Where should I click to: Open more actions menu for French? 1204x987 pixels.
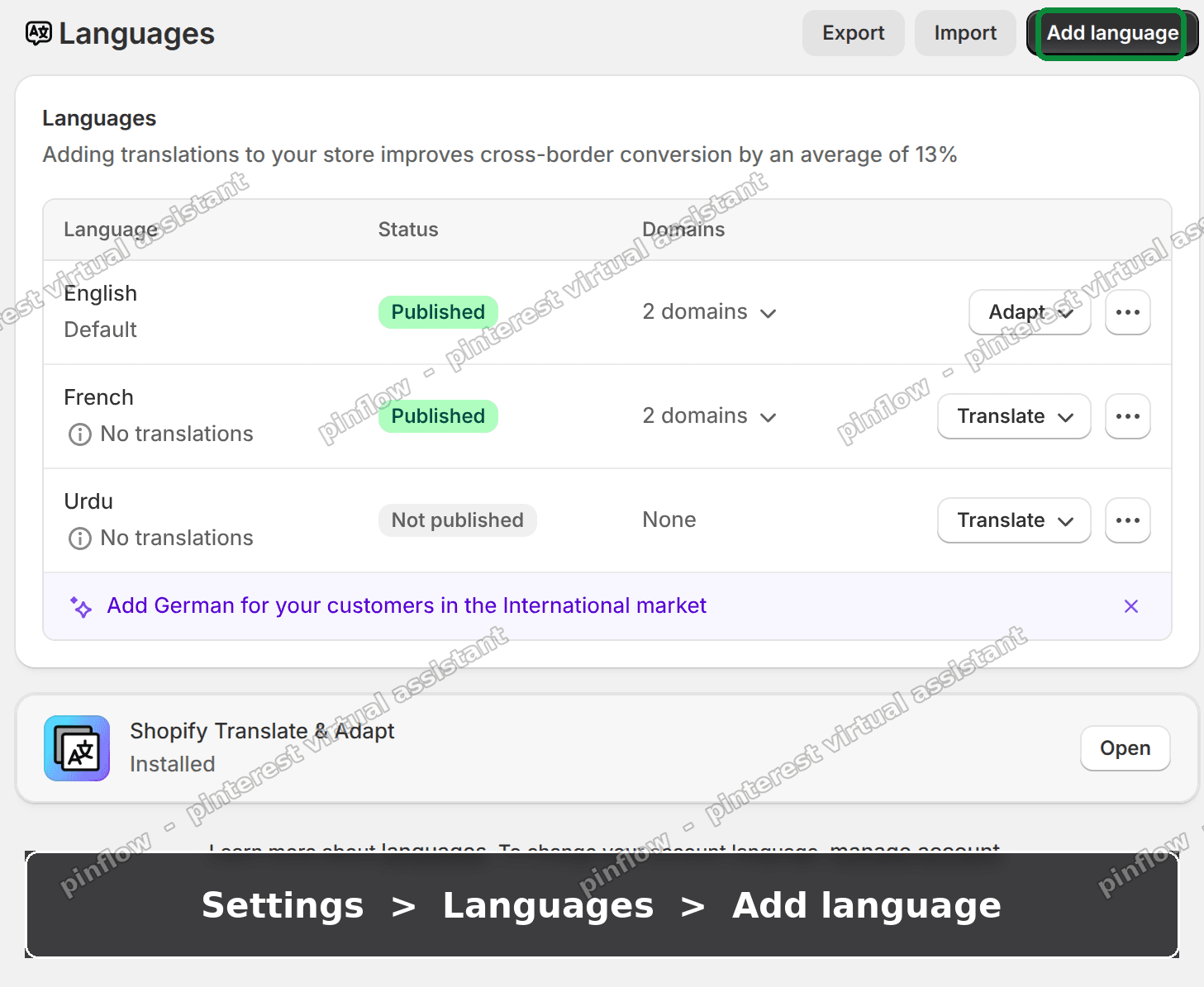point(1127,416)
